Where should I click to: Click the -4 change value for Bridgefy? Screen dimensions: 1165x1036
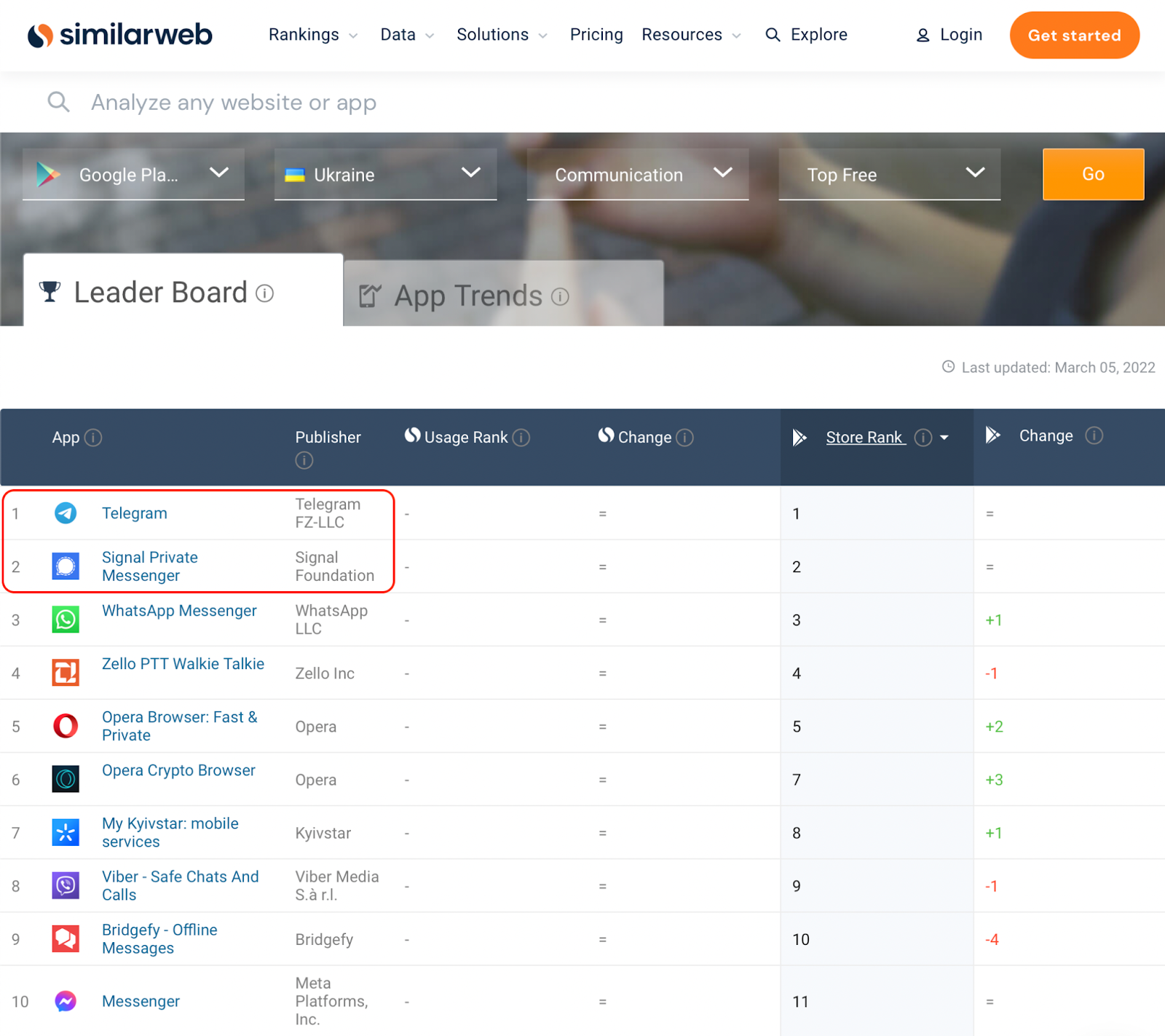[x=992, y=939]
